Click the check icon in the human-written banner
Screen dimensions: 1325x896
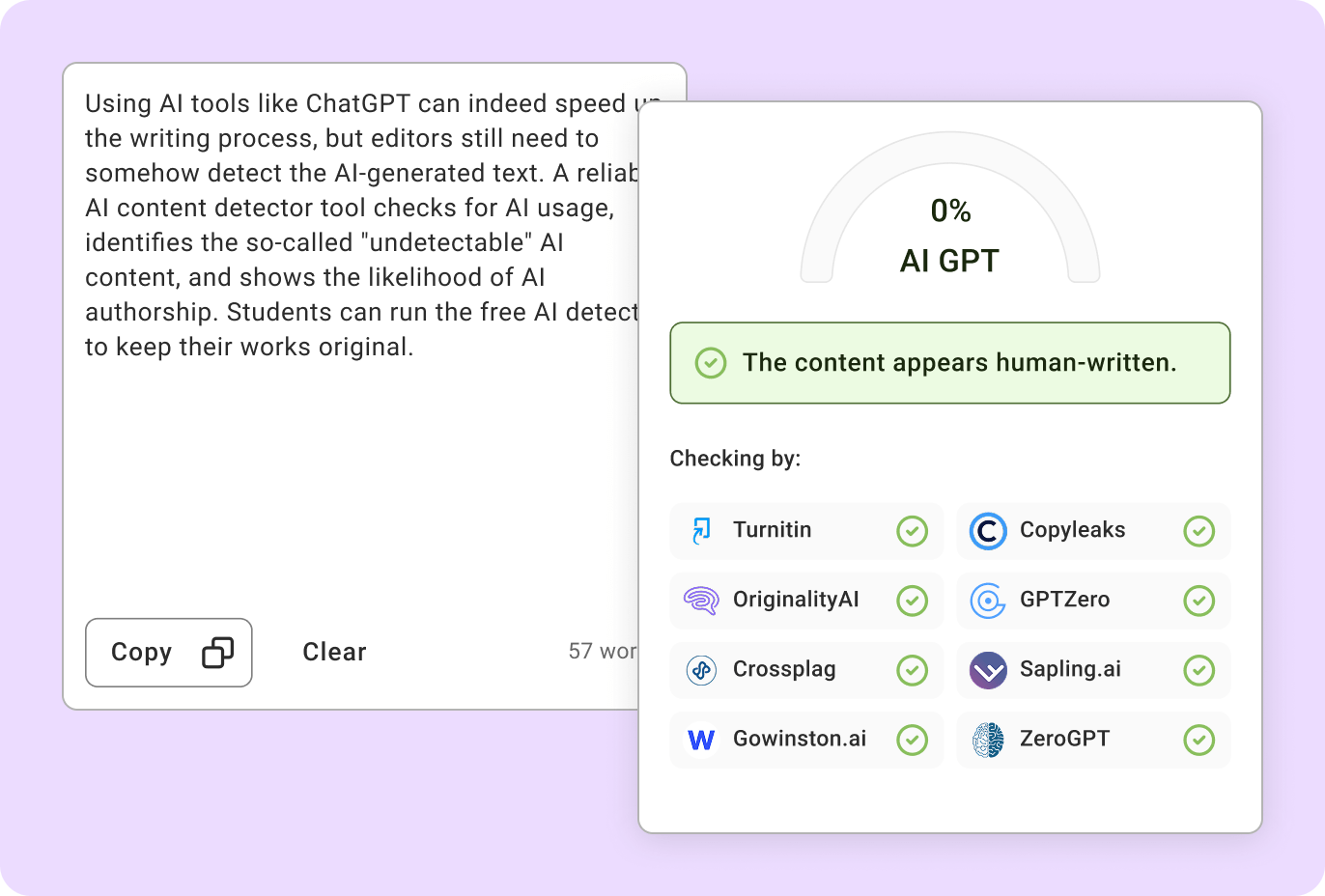pos(710,363)
